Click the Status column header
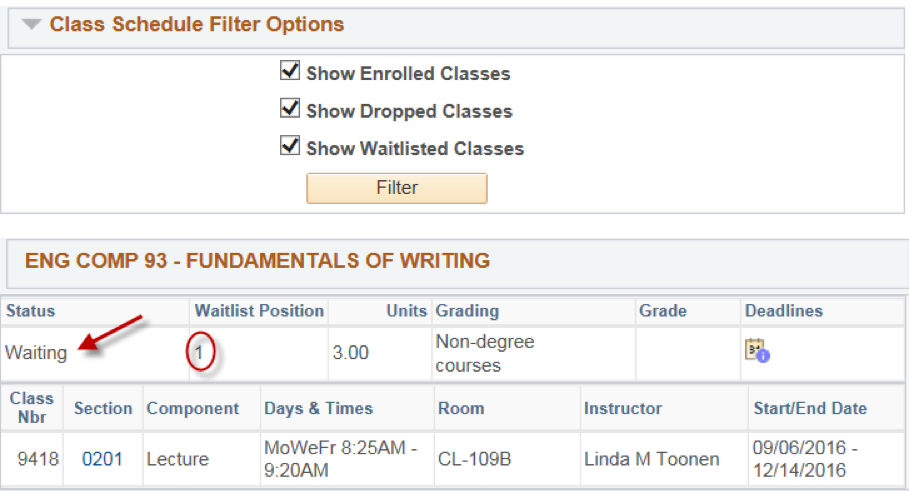The image size is (909, 493). coord(31,311)
